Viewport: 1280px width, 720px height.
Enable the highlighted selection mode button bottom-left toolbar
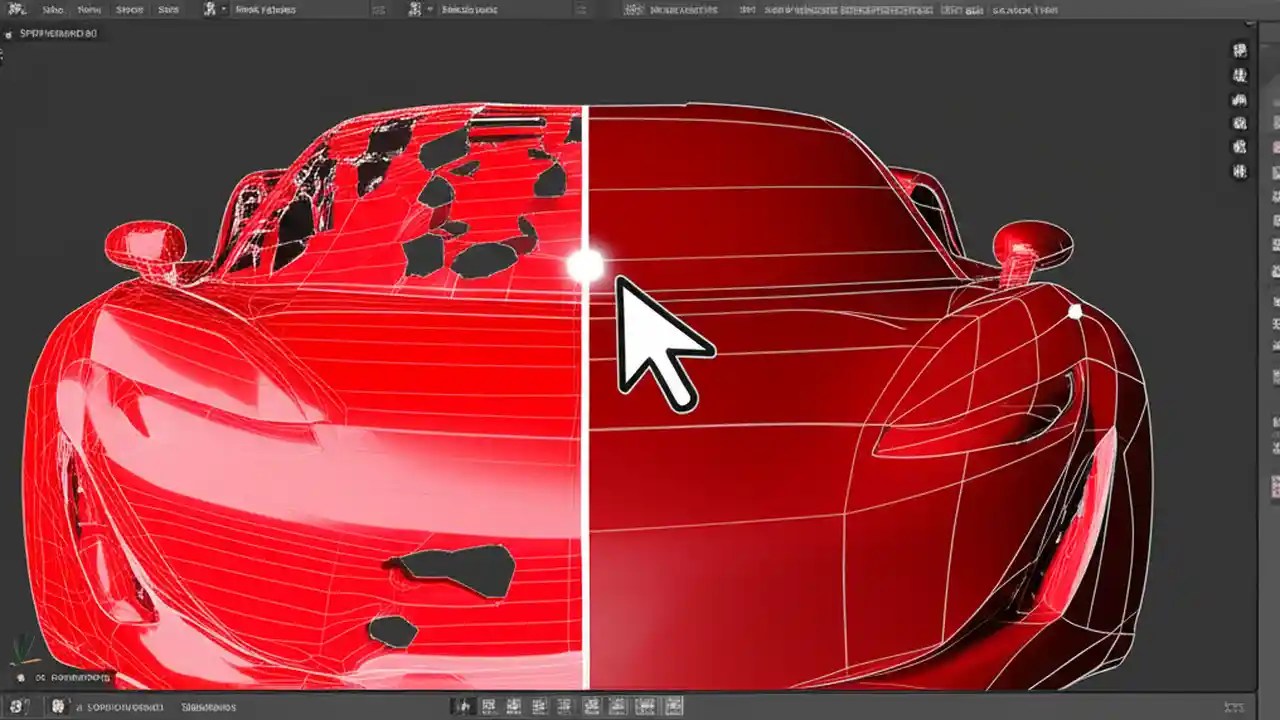(463, 705)
